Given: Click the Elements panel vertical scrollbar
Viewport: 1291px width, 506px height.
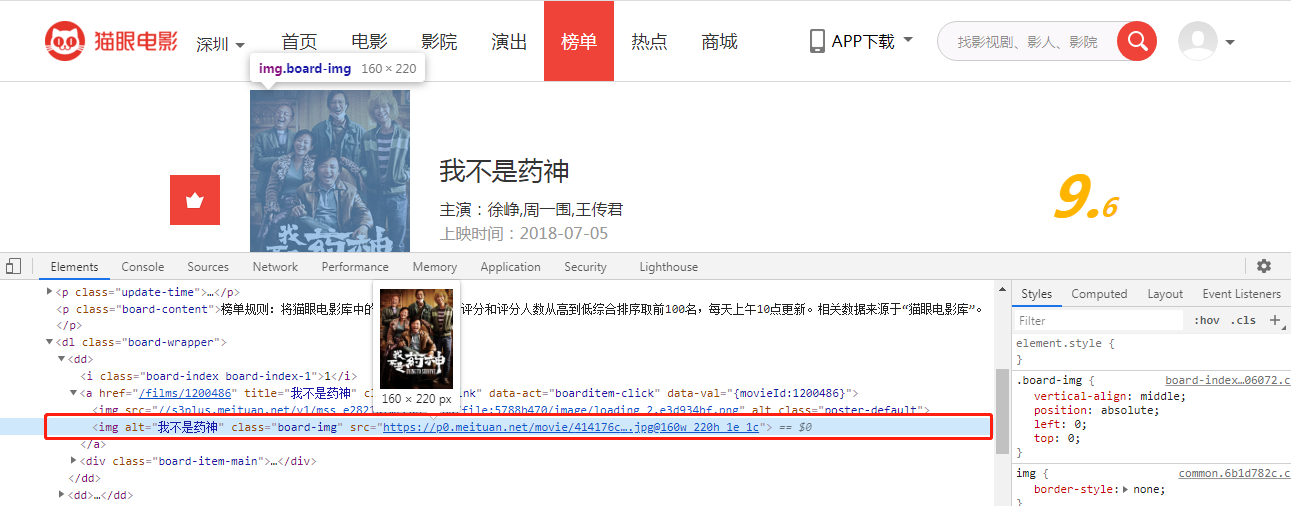Looking at the screenshot, I should [1001, 410].
